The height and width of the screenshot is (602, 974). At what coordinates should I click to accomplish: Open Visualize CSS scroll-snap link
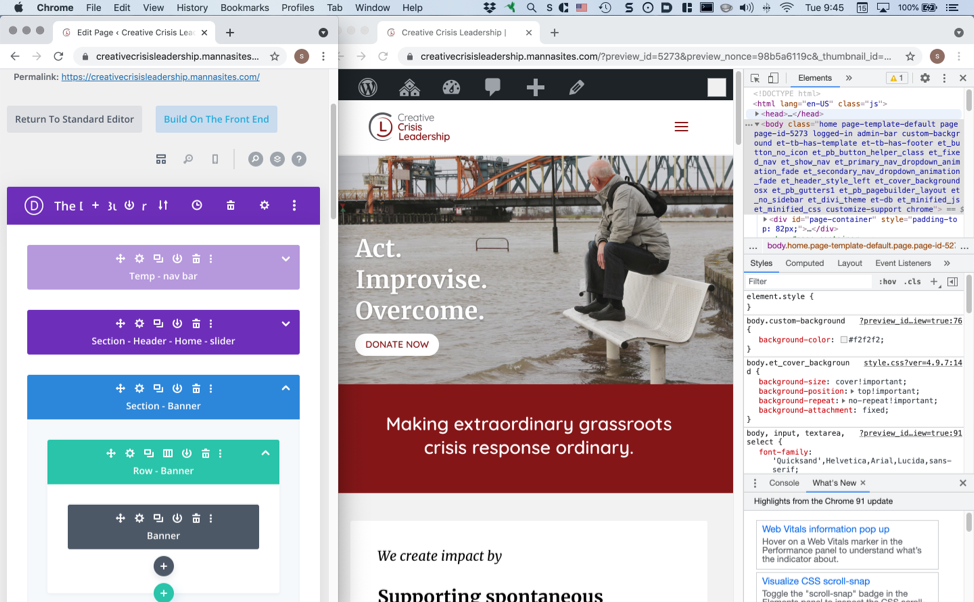(816, 581)
